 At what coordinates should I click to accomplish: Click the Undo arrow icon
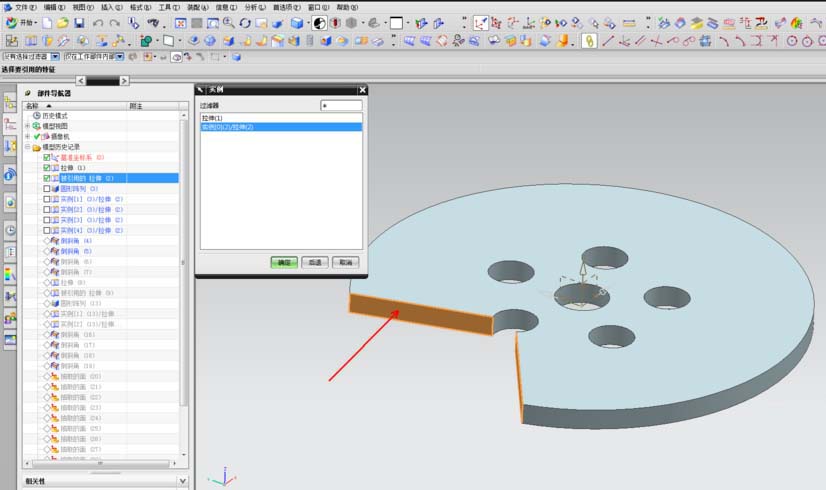(x=98, y=22)
